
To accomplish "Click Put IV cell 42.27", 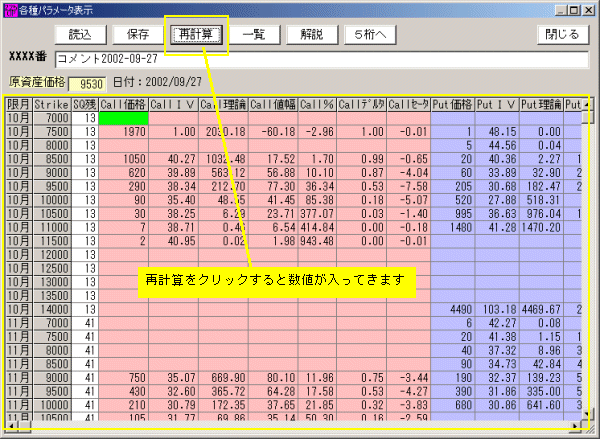I will click(497, 323).
